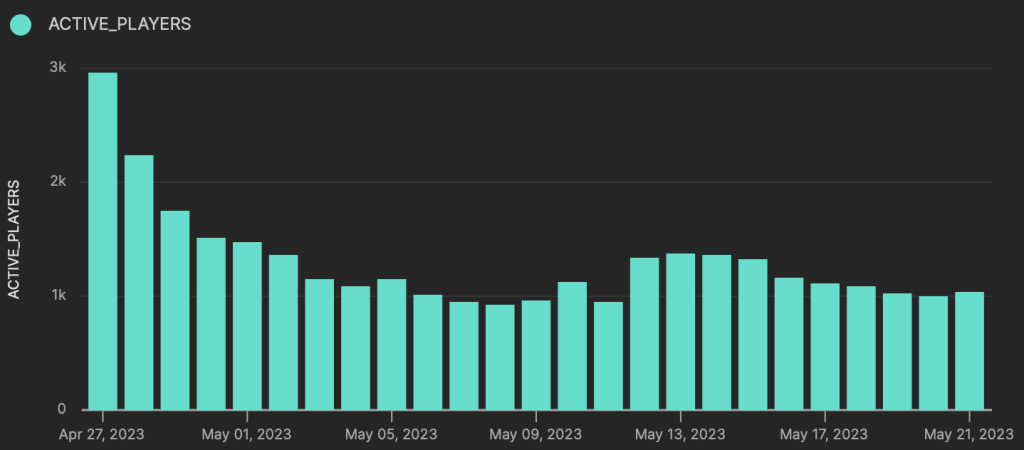Select the May 04 bar just before May 05

pos(355,348)
